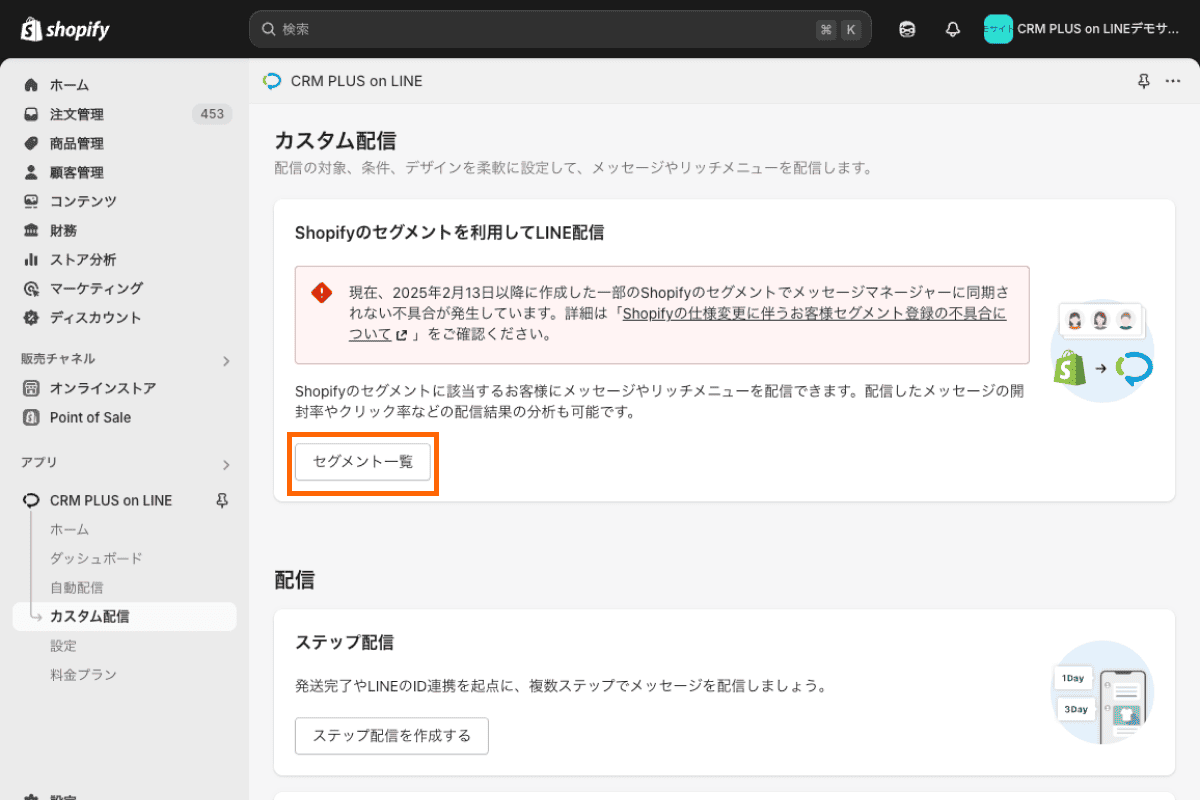
Task: Click the ストア分析 chart icon
Action: [31, 259]
